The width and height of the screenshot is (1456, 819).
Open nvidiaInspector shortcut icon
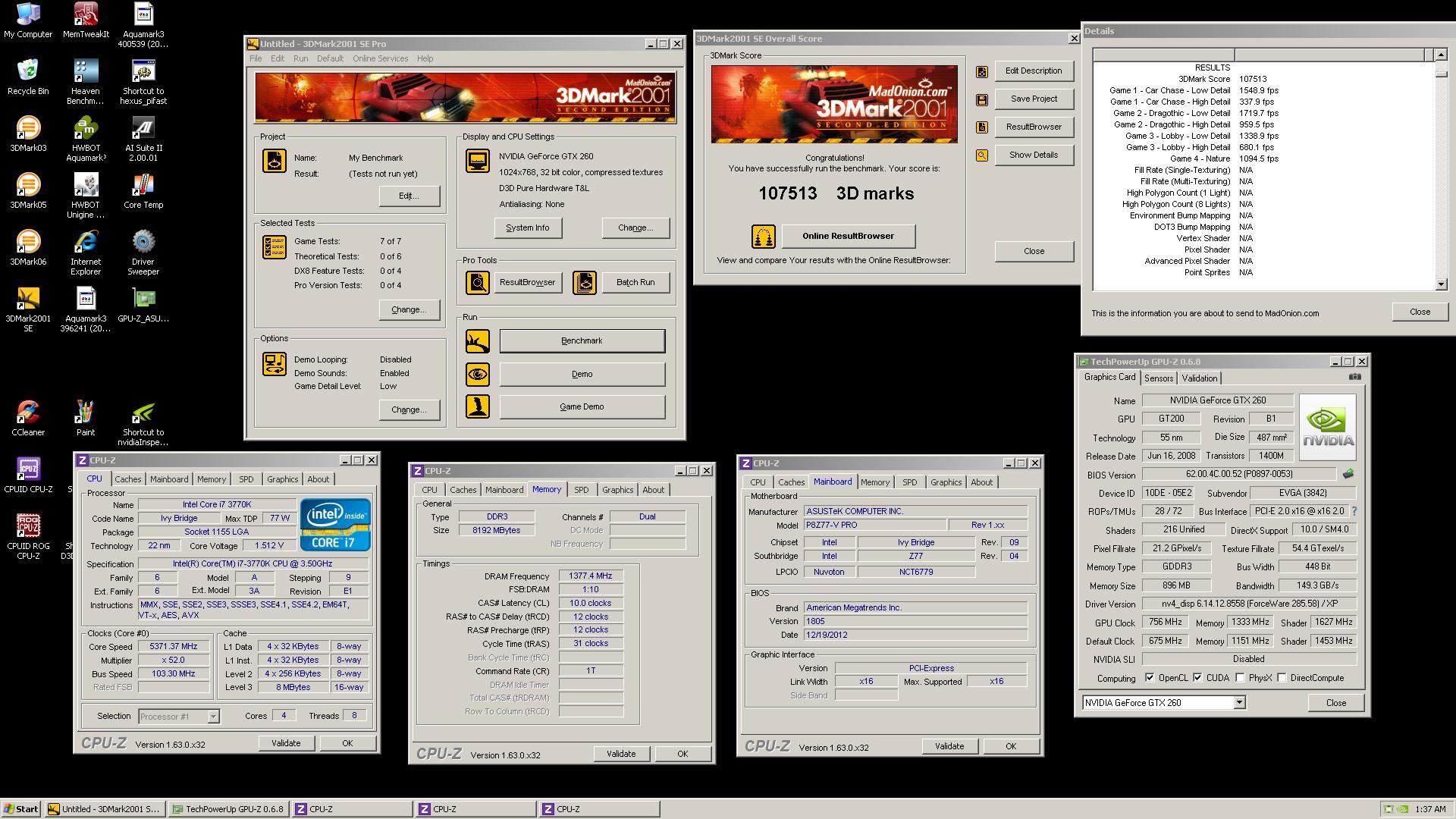coord(143,422)
